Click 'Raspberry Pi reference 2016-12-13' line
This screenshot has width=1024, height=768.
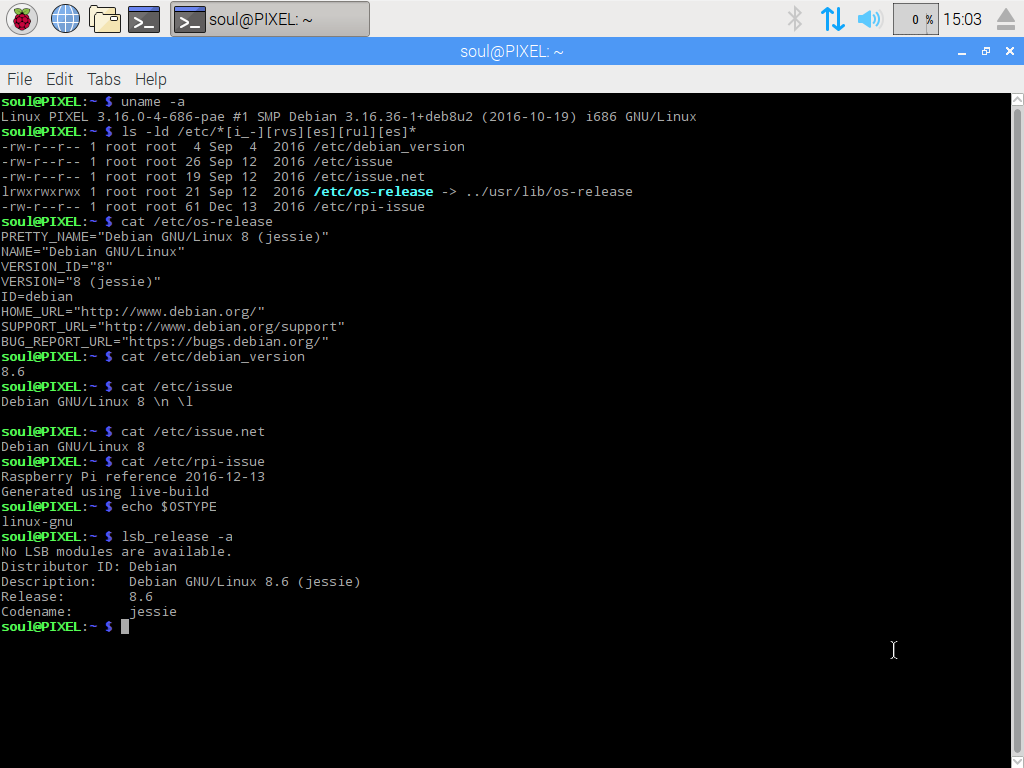pyautogui.click(x=133, y=476)
